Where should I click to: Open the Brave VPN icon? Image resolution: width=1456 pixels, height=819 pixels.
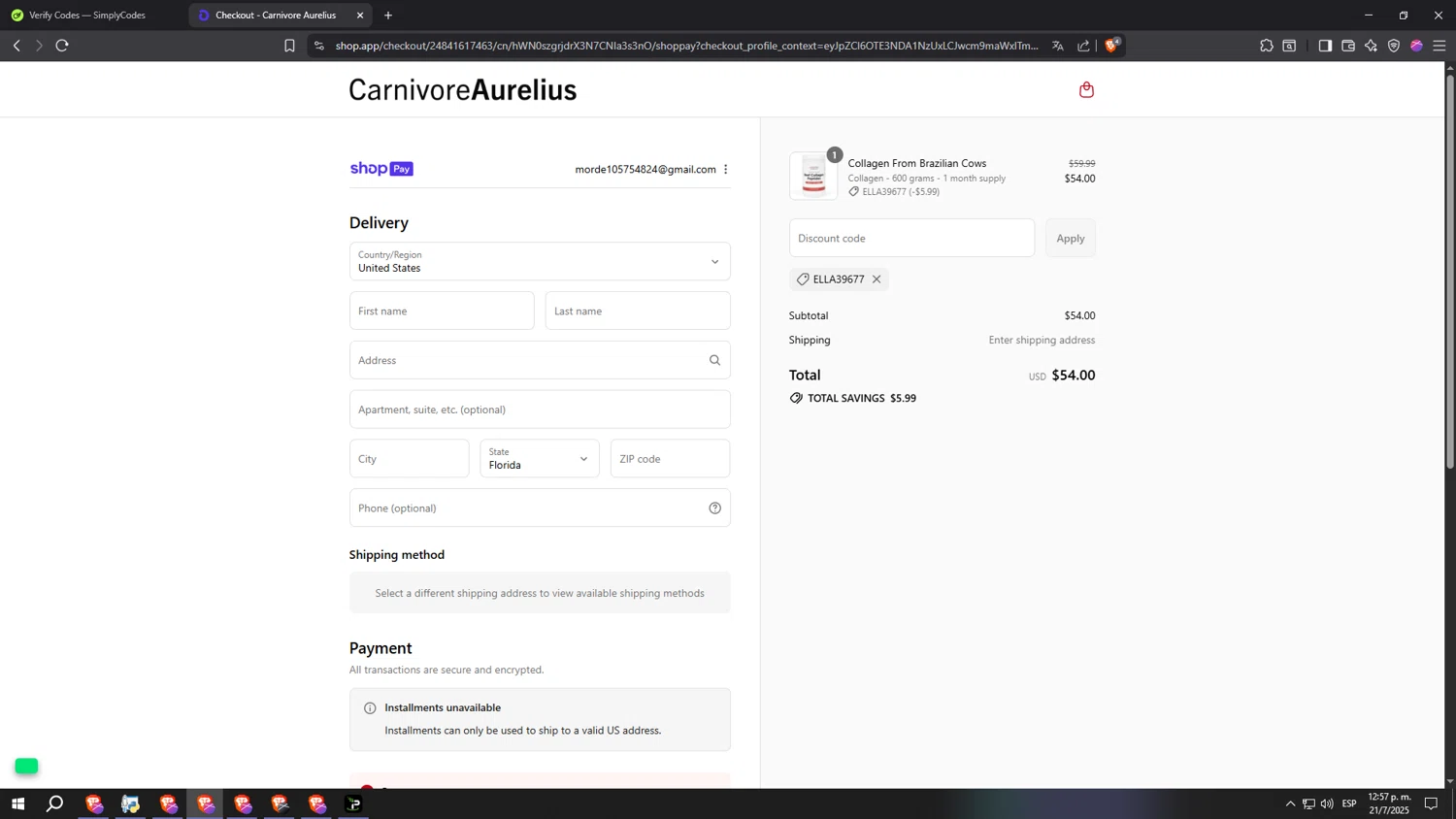[1394, 46]
